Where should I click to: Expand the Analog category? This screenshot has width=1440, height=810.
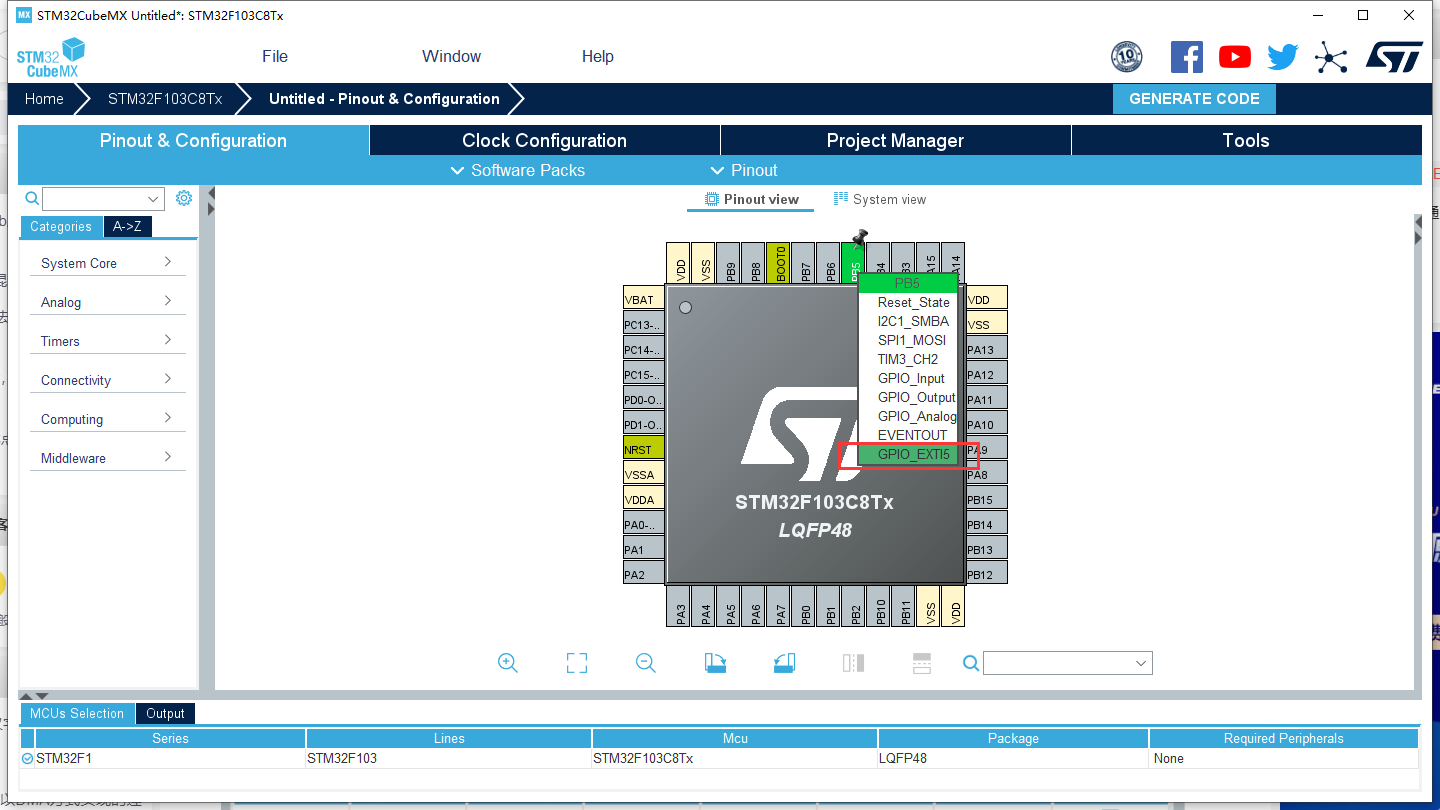tap(107, 302)
